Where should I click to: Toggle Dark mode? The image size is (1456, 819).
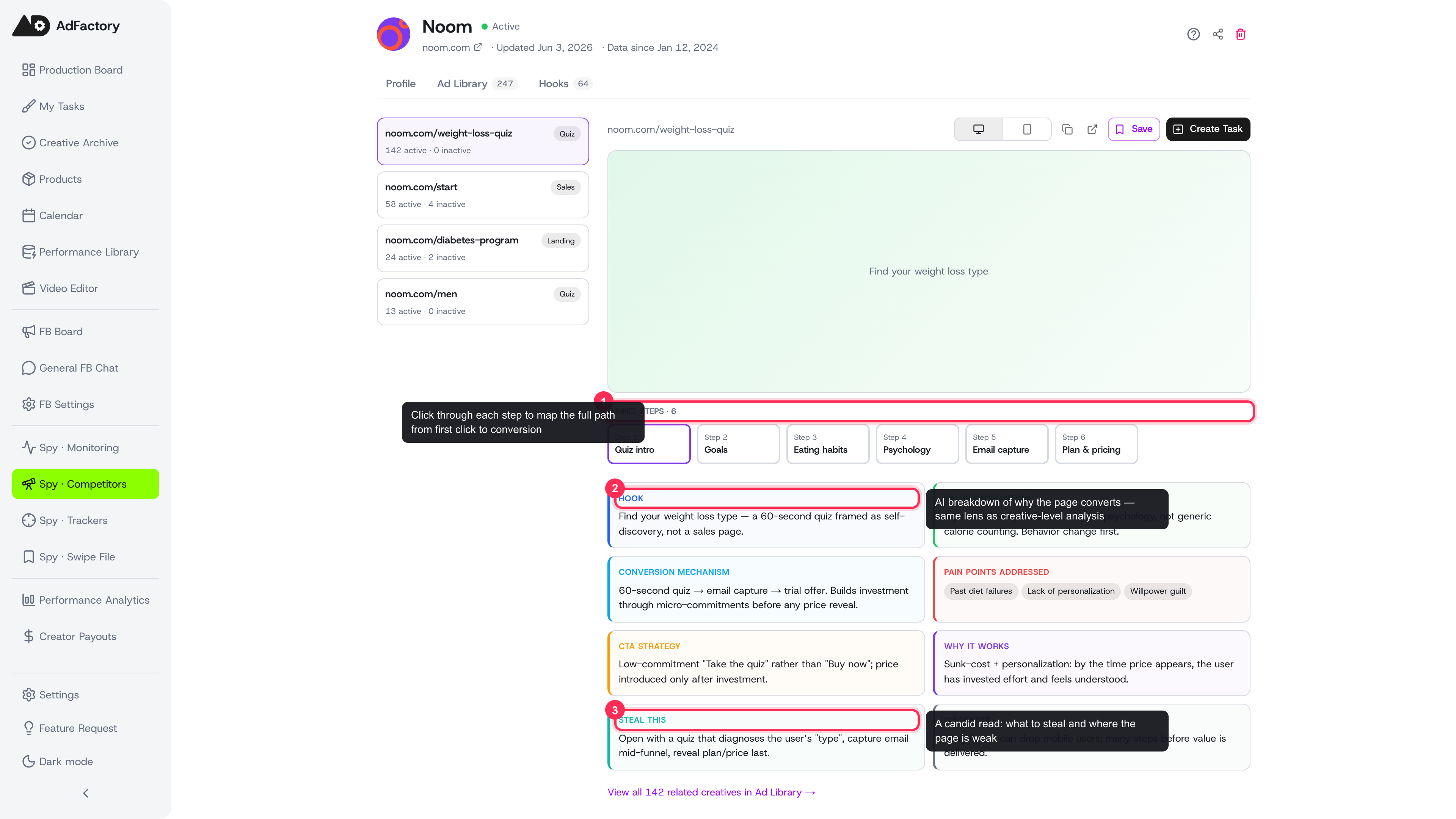[x=85, y=762]
